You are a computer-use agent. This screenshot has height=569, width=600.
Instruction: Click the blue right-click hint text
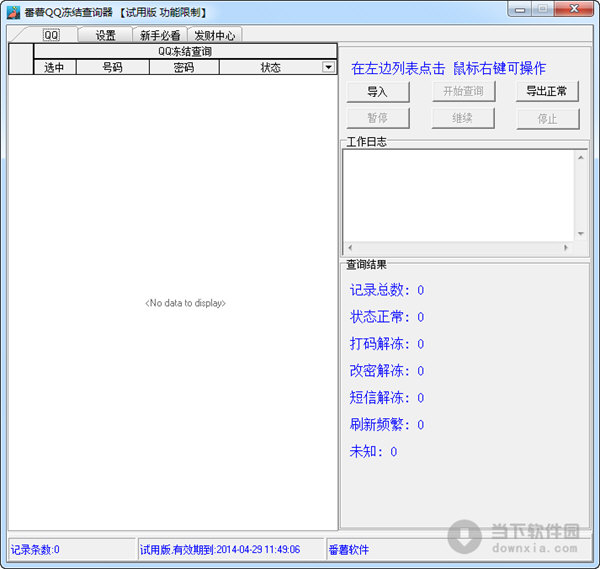448,68
